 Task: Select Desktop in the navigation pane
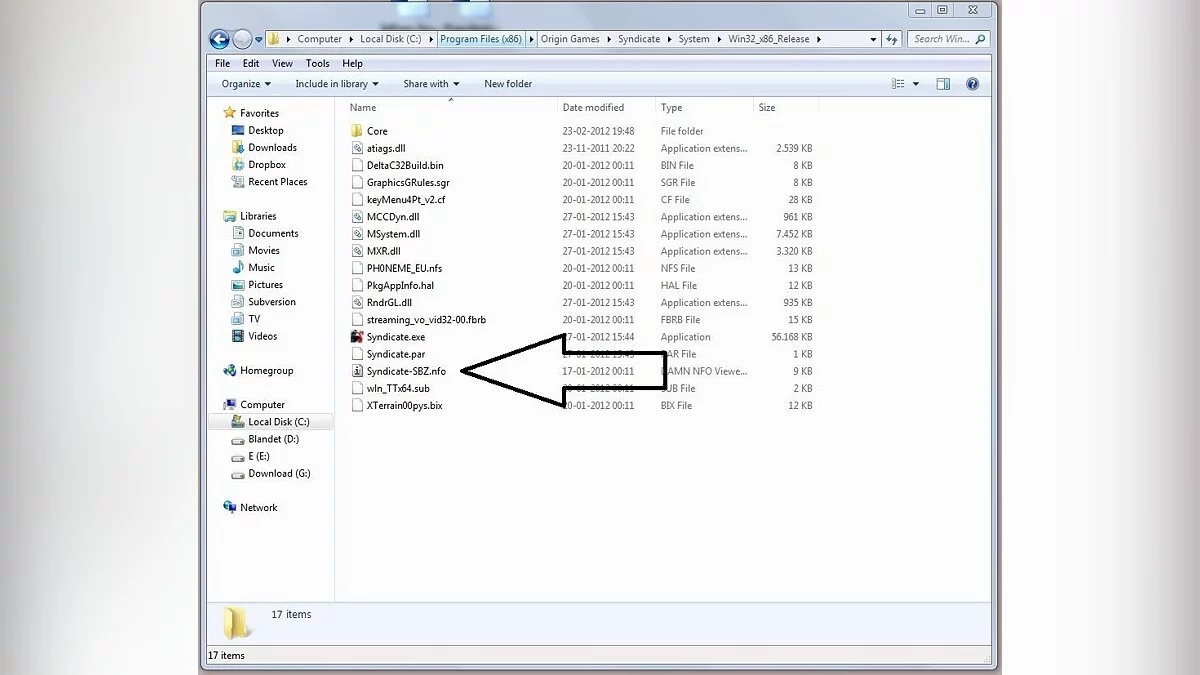266,130
